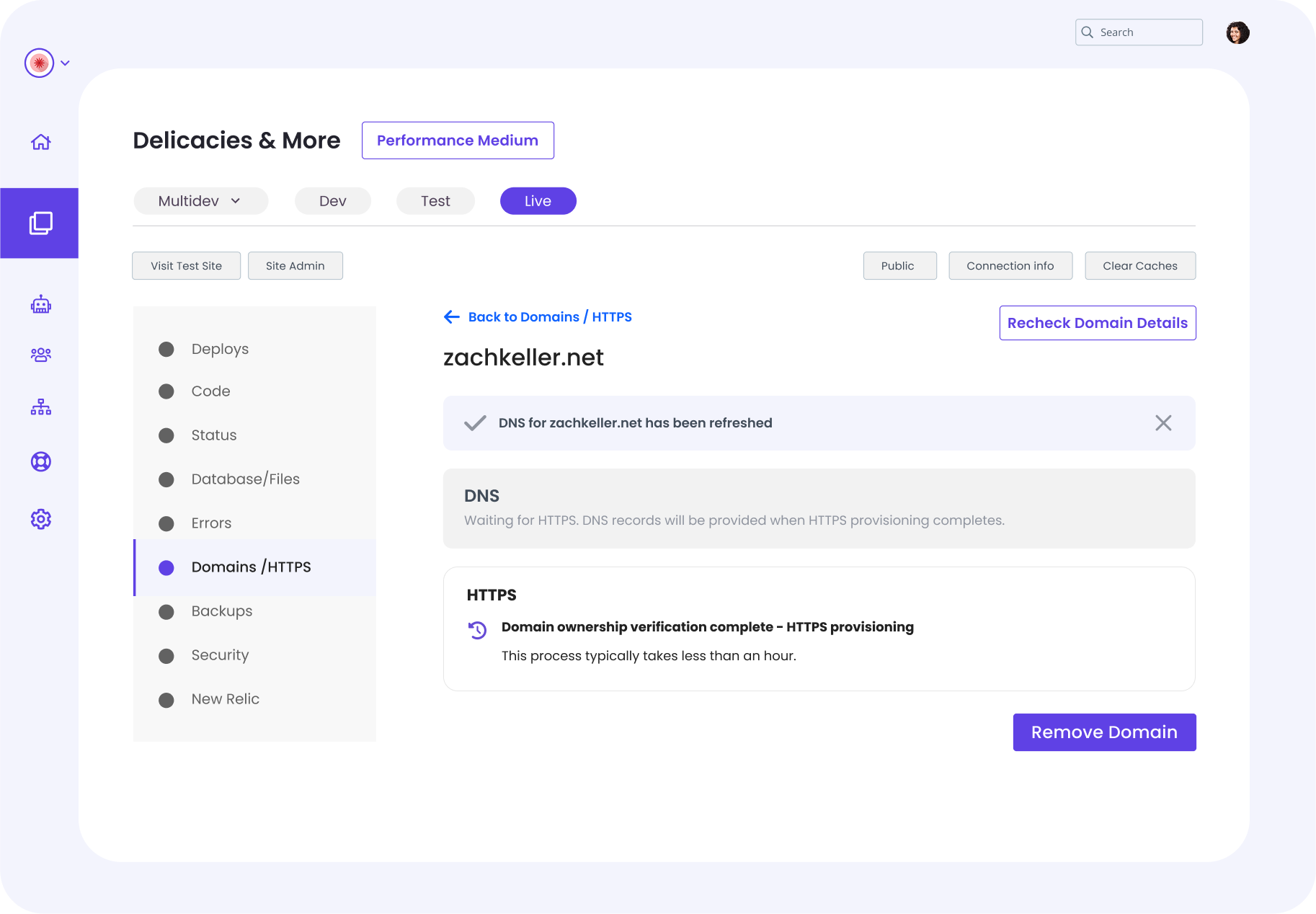Click the Team members icon
Image resolution: width=1316 pixels, height=914 pixels.
coord(41,354)
